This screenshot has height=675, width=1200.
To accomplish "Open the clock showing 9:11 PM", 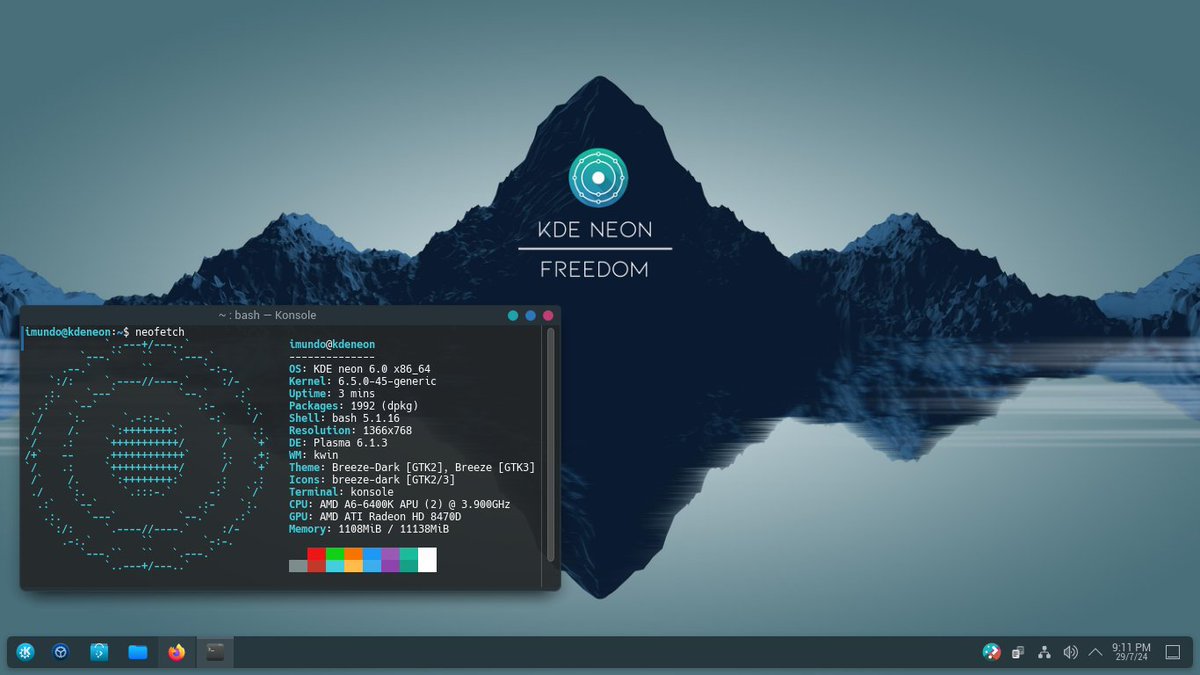I will (x=1131, y=652).
